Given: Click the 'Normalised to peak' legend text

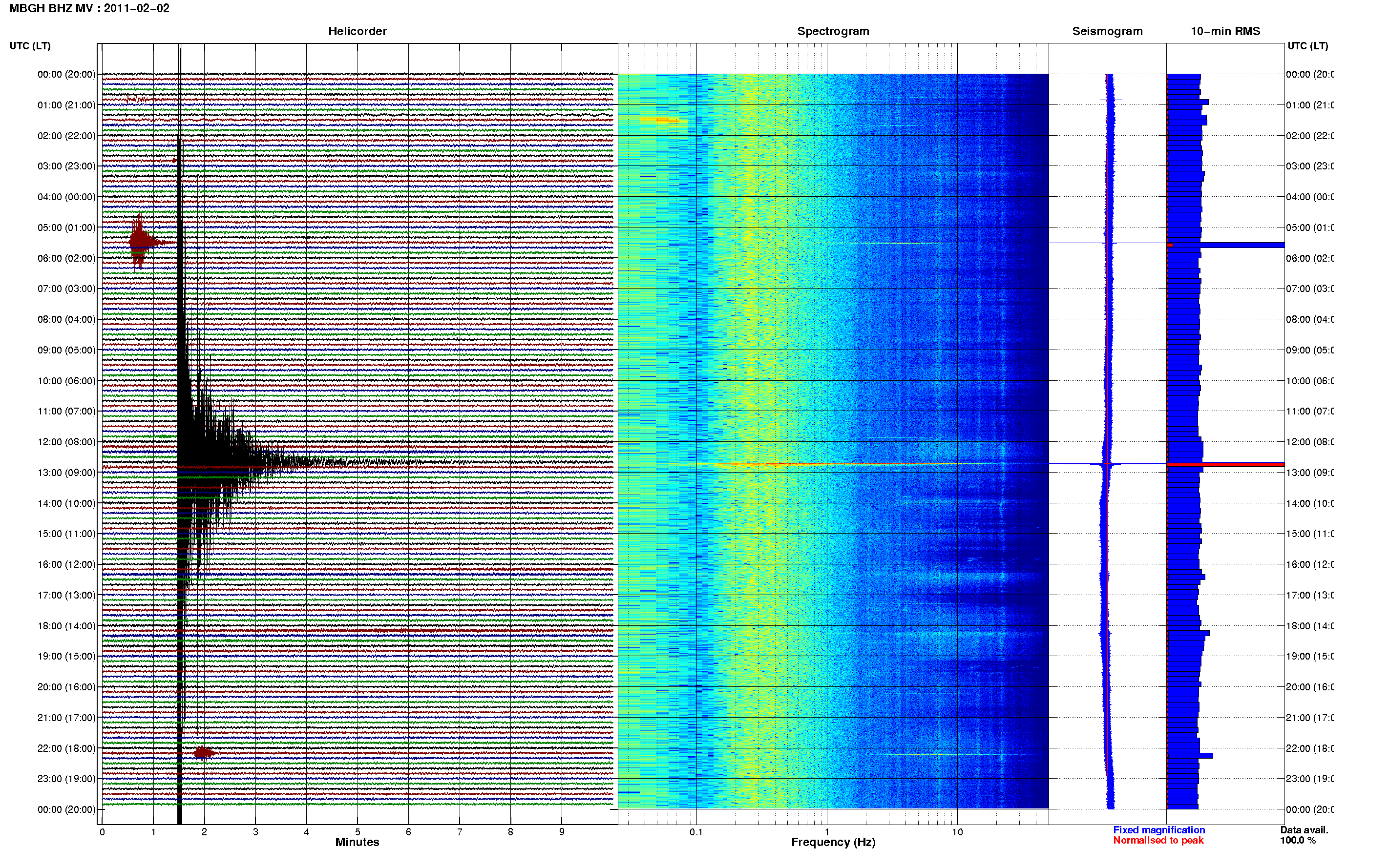Looking at the screenshot, I should [x=1158, y=841].
